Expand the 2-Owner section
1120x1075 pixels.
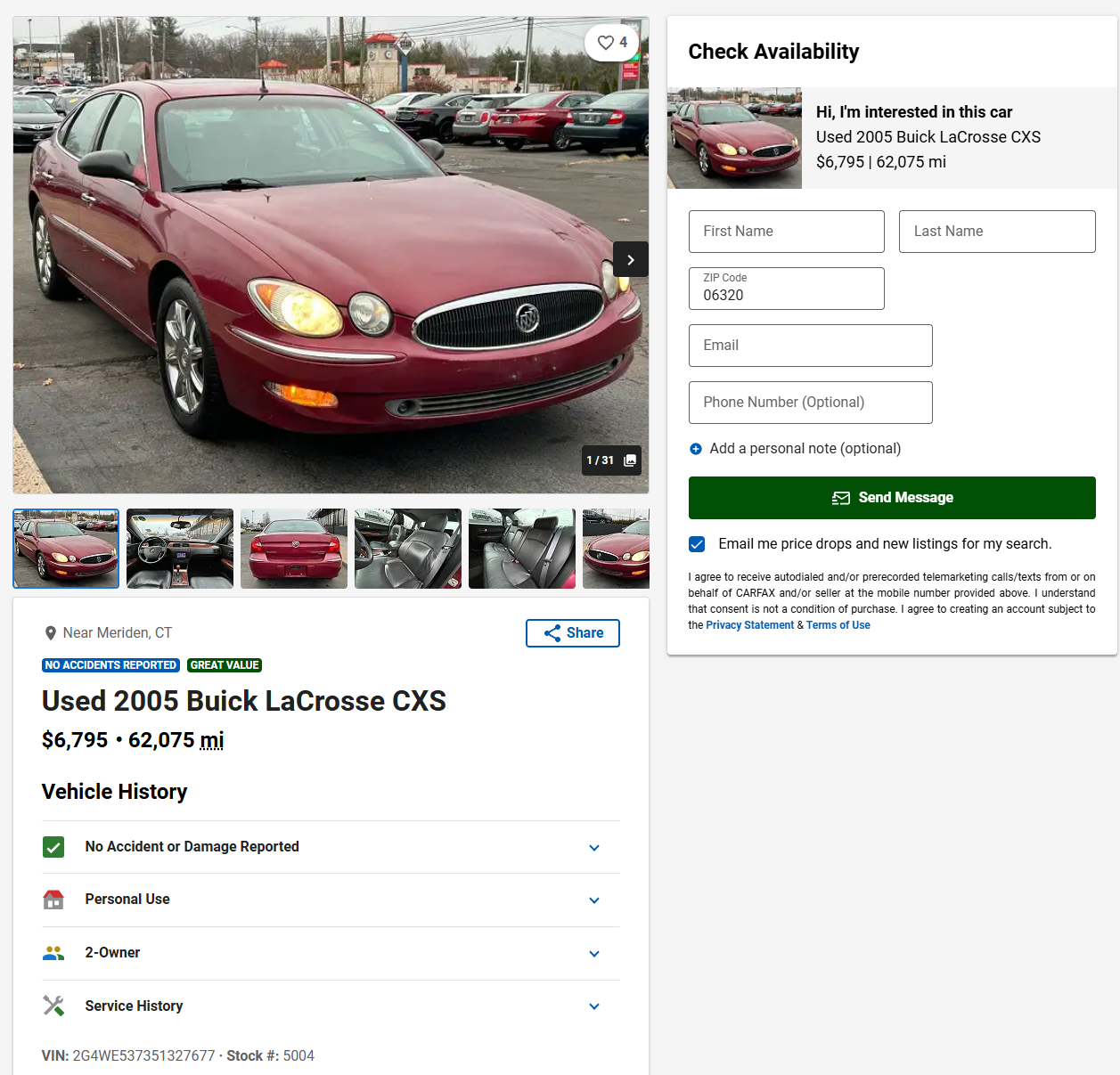tap(331, 953)
